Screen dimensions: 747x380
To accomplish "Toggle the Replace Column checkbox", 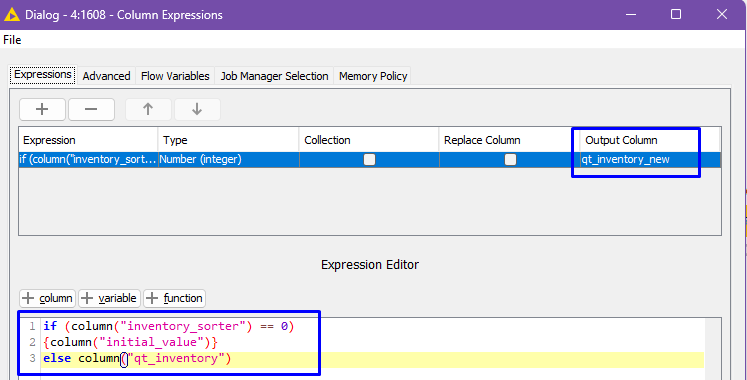I will 510,160.
